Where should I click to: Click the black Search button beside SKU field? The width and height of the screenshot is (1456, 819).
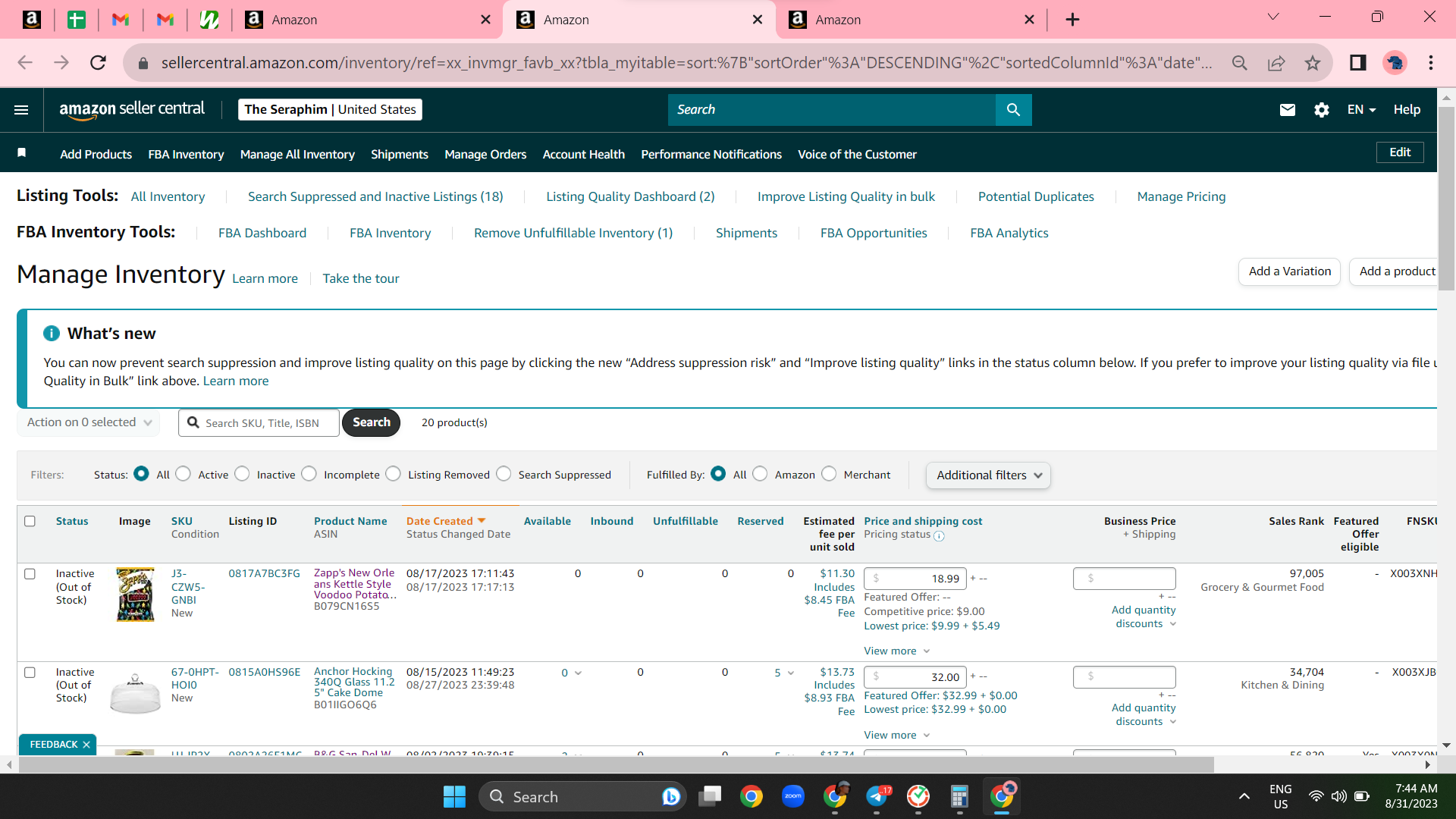(371, 422)
